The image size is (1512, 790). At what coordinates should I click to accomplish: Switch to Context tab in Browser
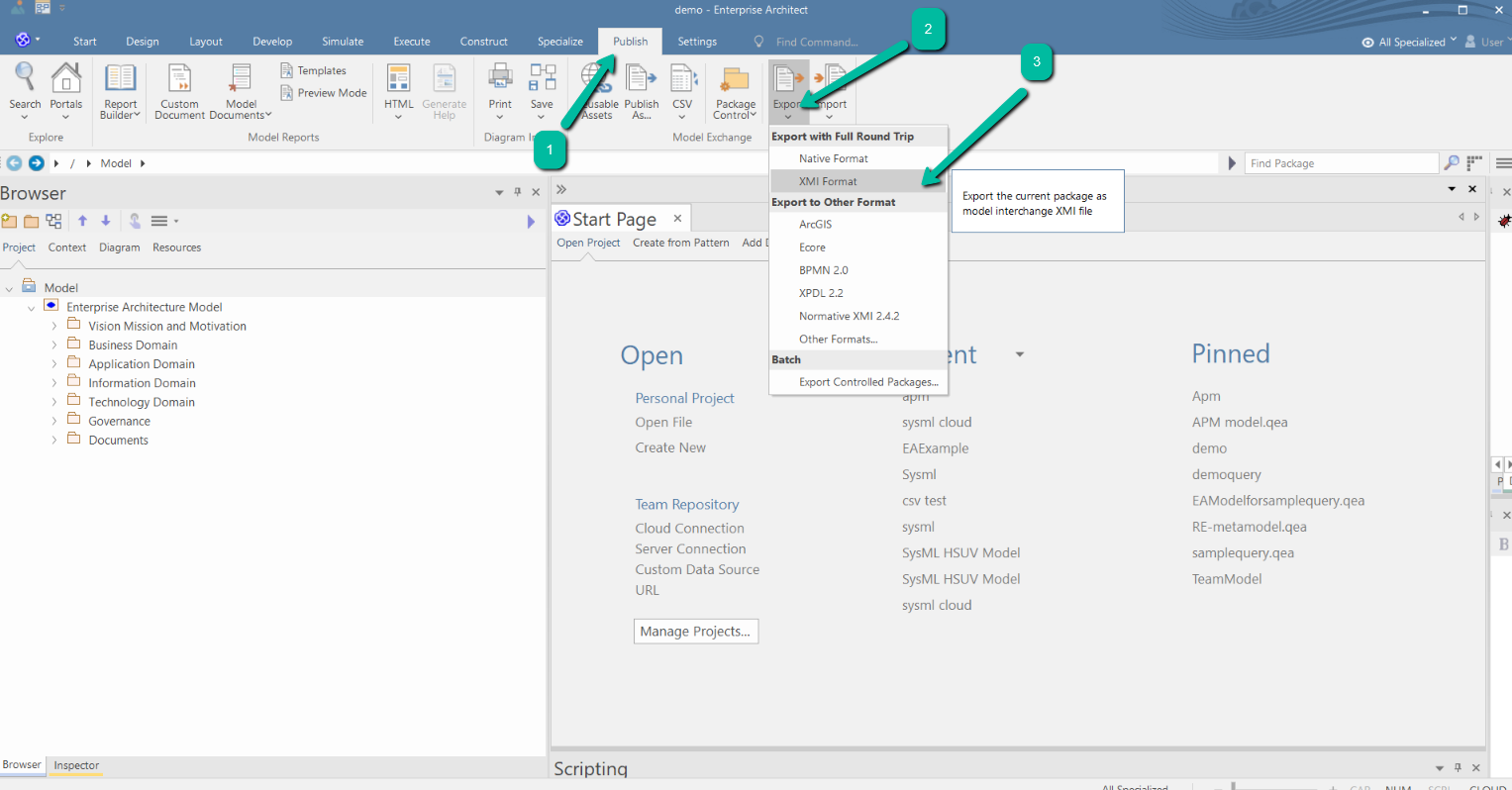(67, 247)
